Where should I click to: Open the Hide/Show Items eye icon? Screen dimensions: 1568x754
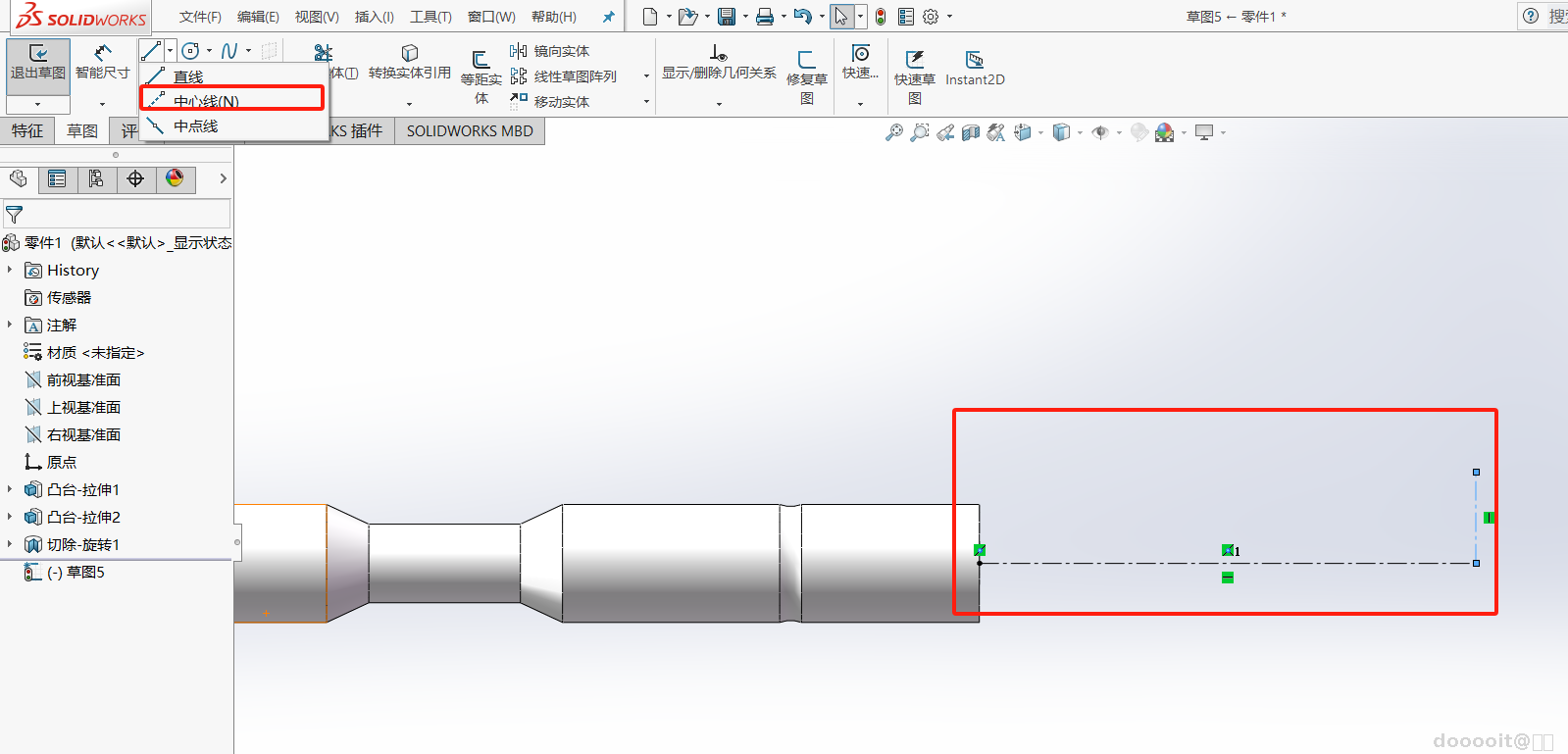(x=1100, y=132)
